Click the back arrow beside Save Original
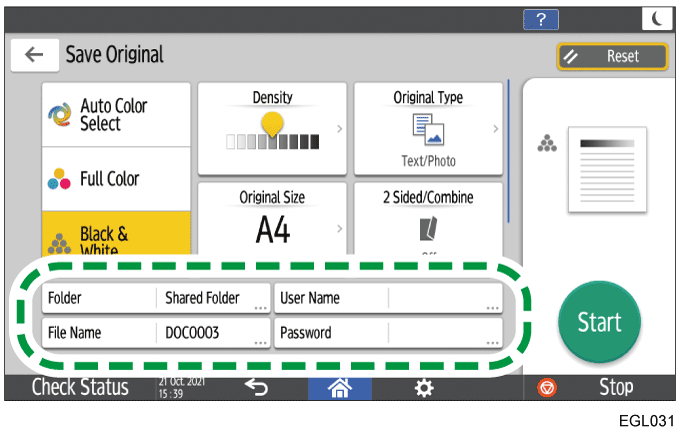Image resolution: width=679 pixels, height=431 pixels. (34, 56)
